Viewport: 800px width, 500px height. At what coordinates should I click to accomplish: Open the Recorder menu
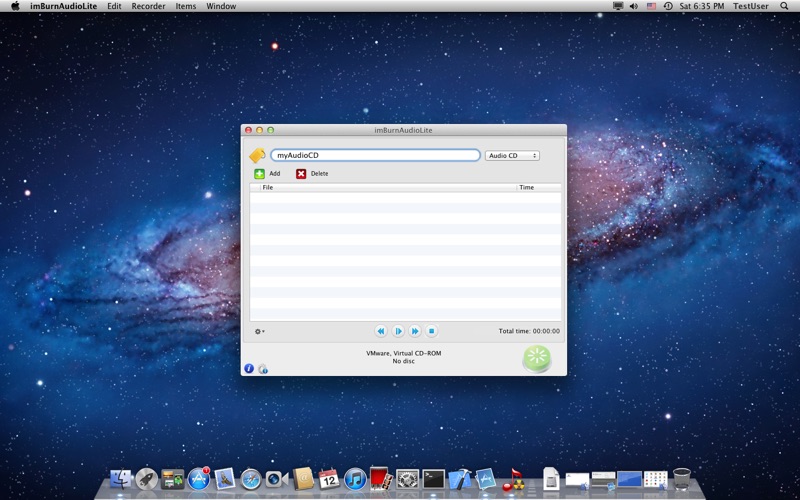(148, 6)
